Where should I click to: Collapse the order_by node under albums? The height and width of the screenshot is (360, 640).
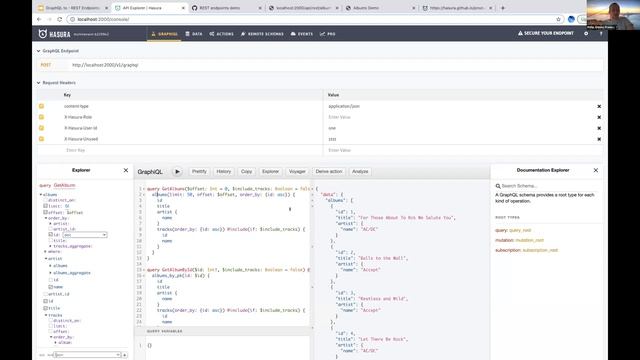[x=46, y=218]
